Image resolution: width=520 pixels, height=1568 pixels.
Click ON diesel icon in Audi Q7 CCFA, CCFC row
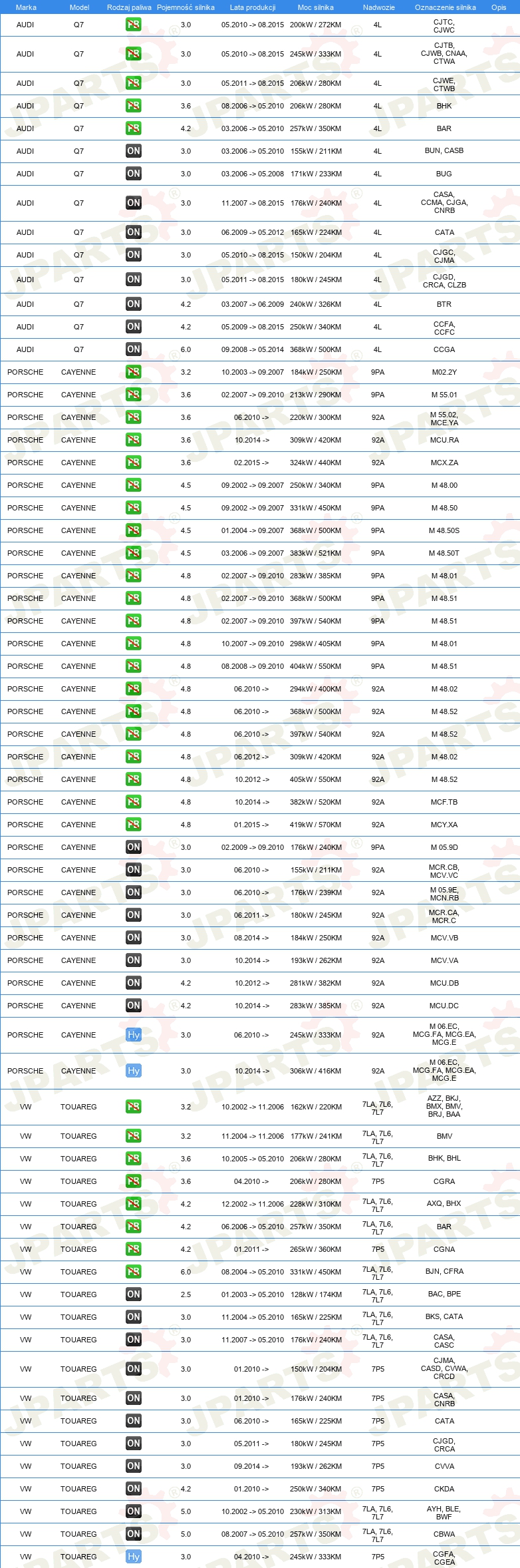(133, 327)
